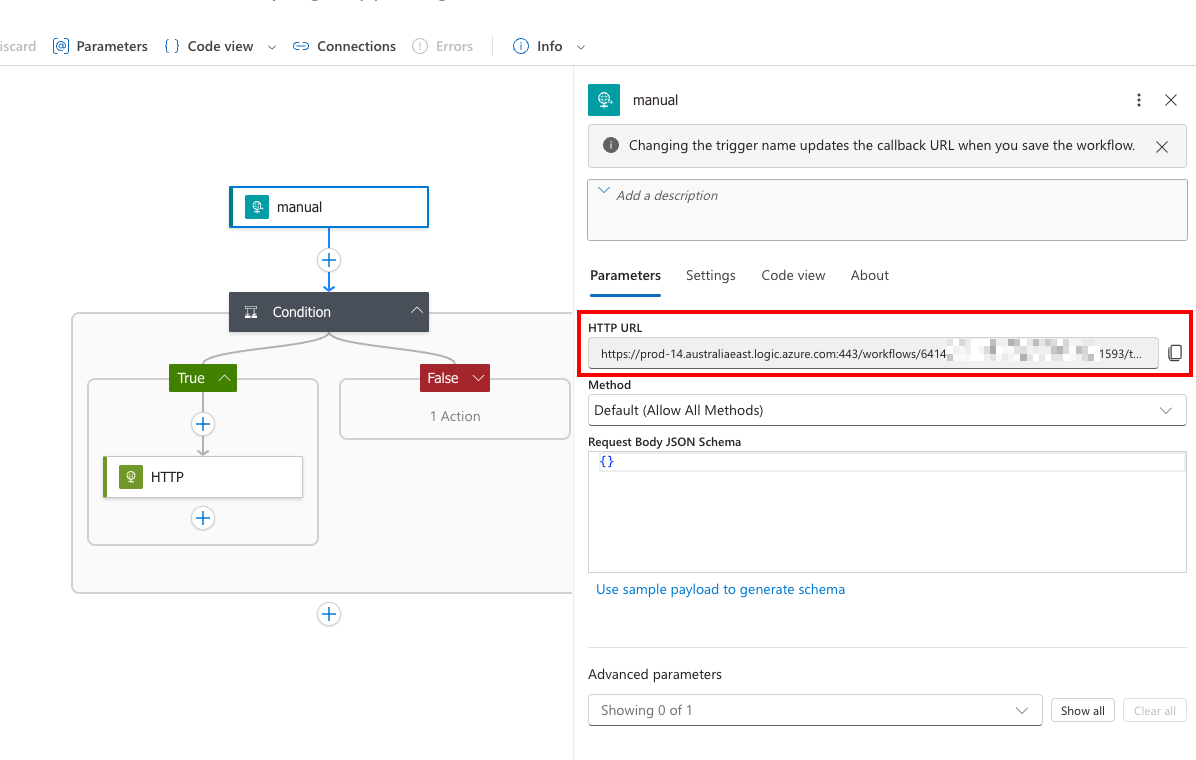Image resolution: width=1196 pixels, height=760 pixels.
Task: Click the plus icon below the Condition block
Action: pos(329,614)
